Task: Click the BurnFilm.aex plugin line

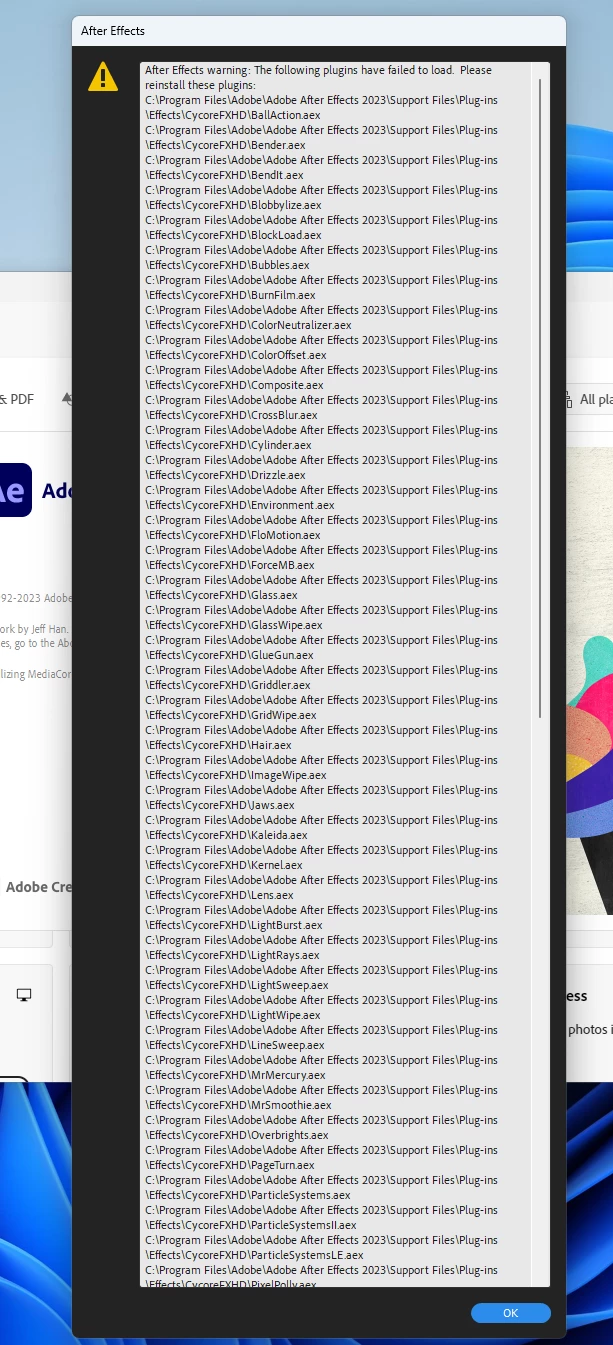Action: (x=230, y=295)
